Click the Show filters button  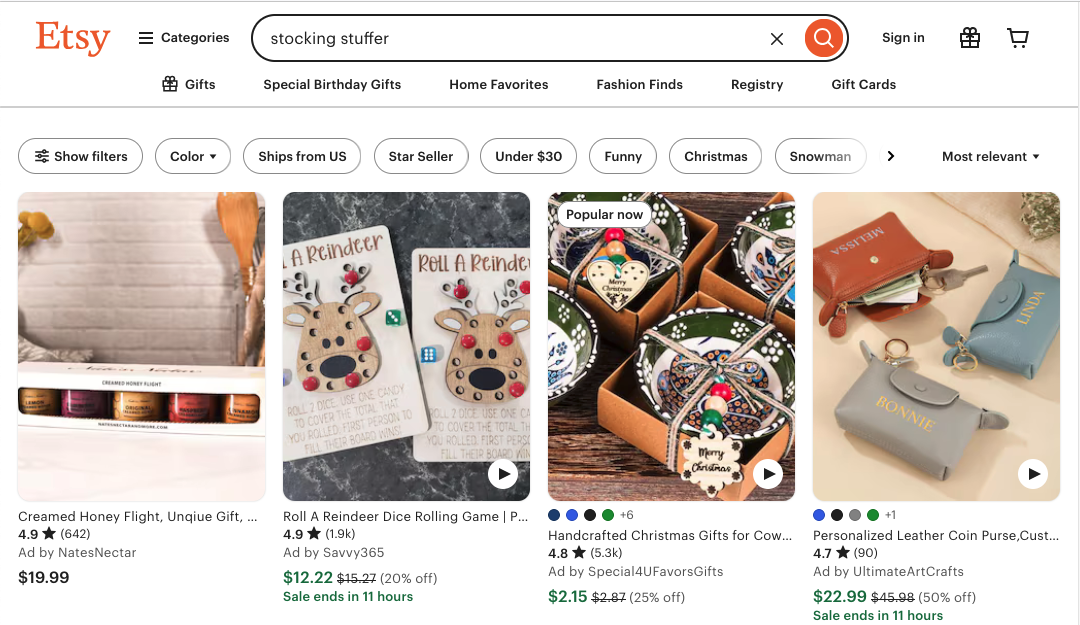click(81, 156)
